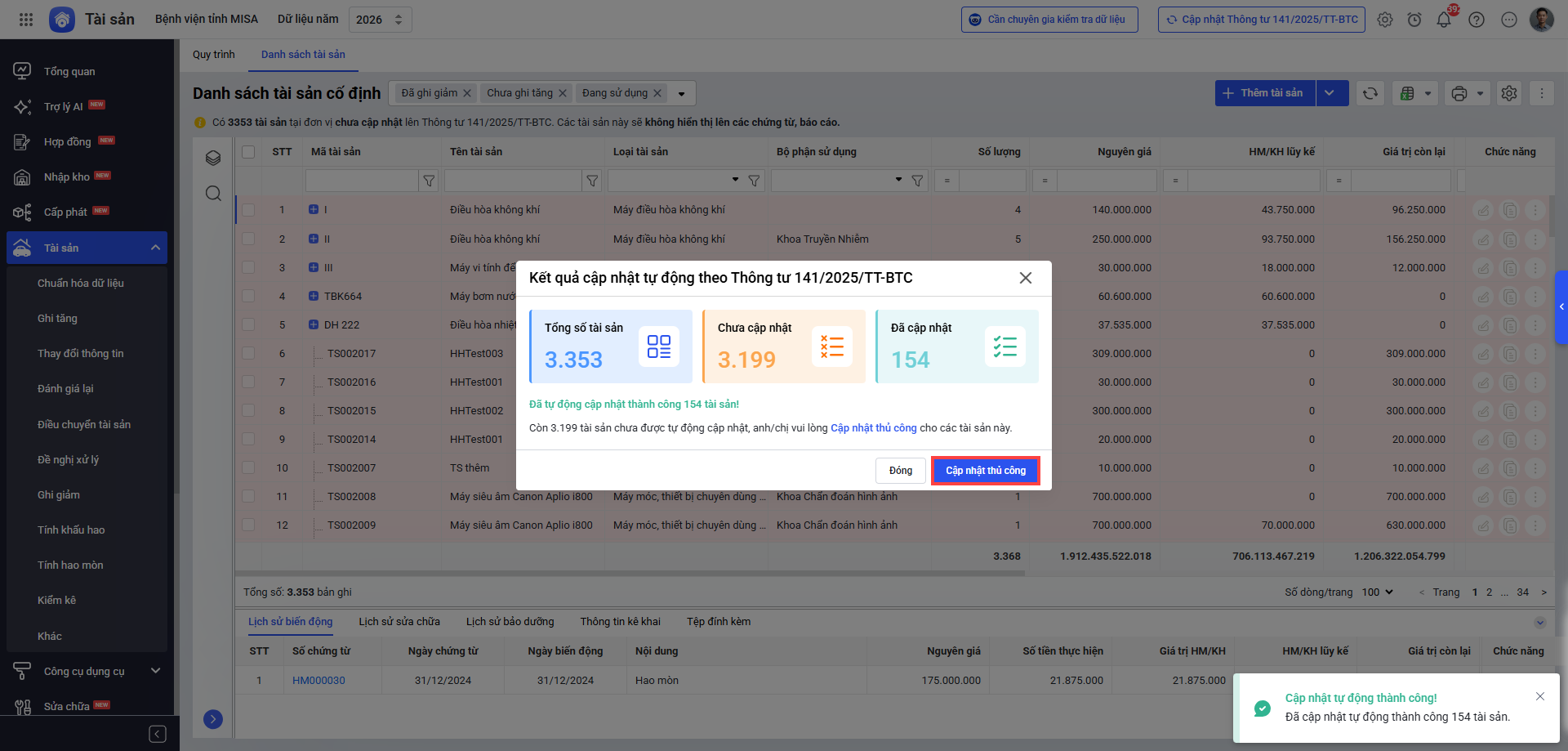Image resolution: width=1568 pixels, height=751 pixels.
Task: Open the data year 2026 dropdown
Action: [380, 20]
